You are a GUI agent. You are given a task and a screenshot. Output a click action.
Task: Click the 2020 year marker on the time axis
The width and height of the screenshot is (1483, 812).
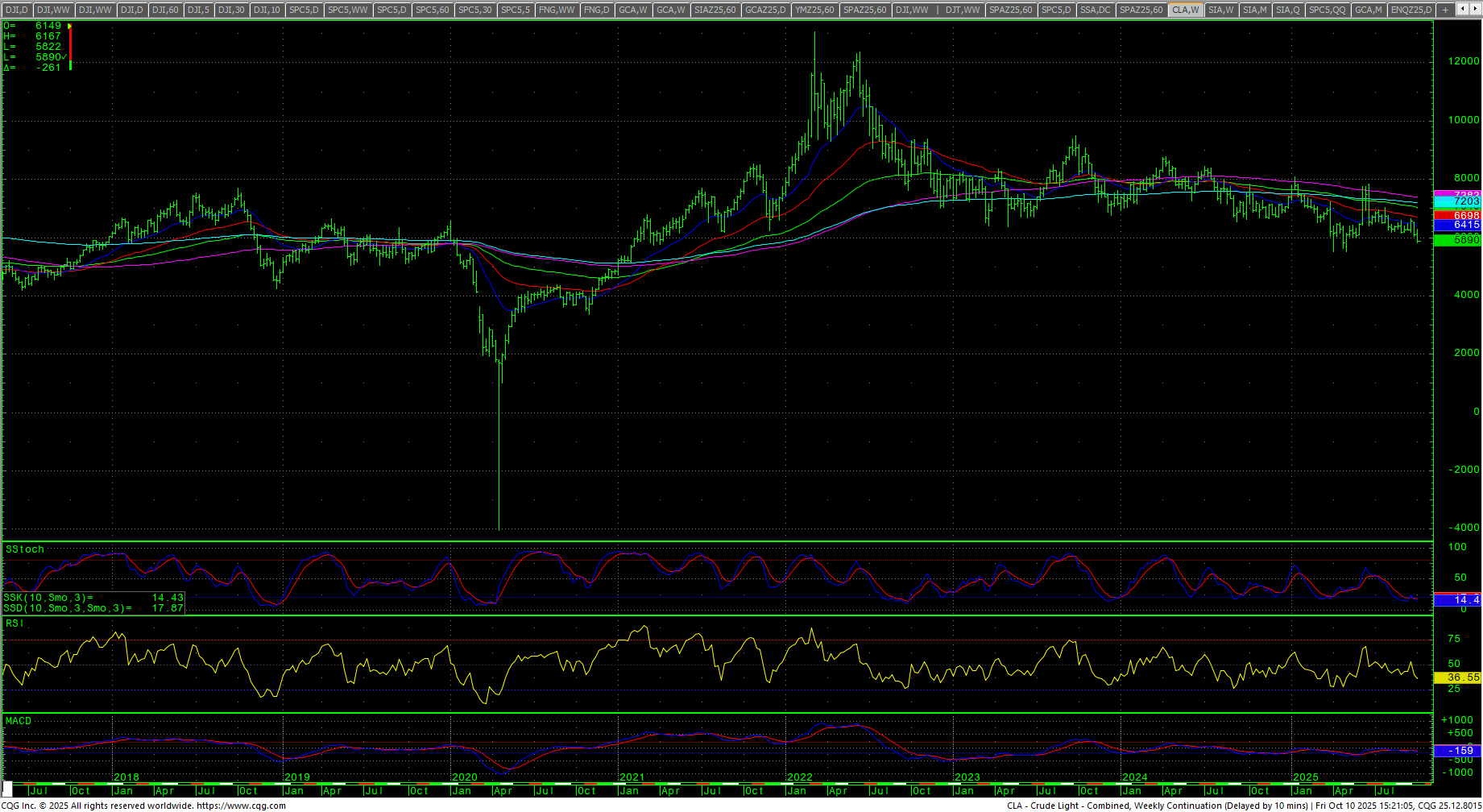coord(465,777)
